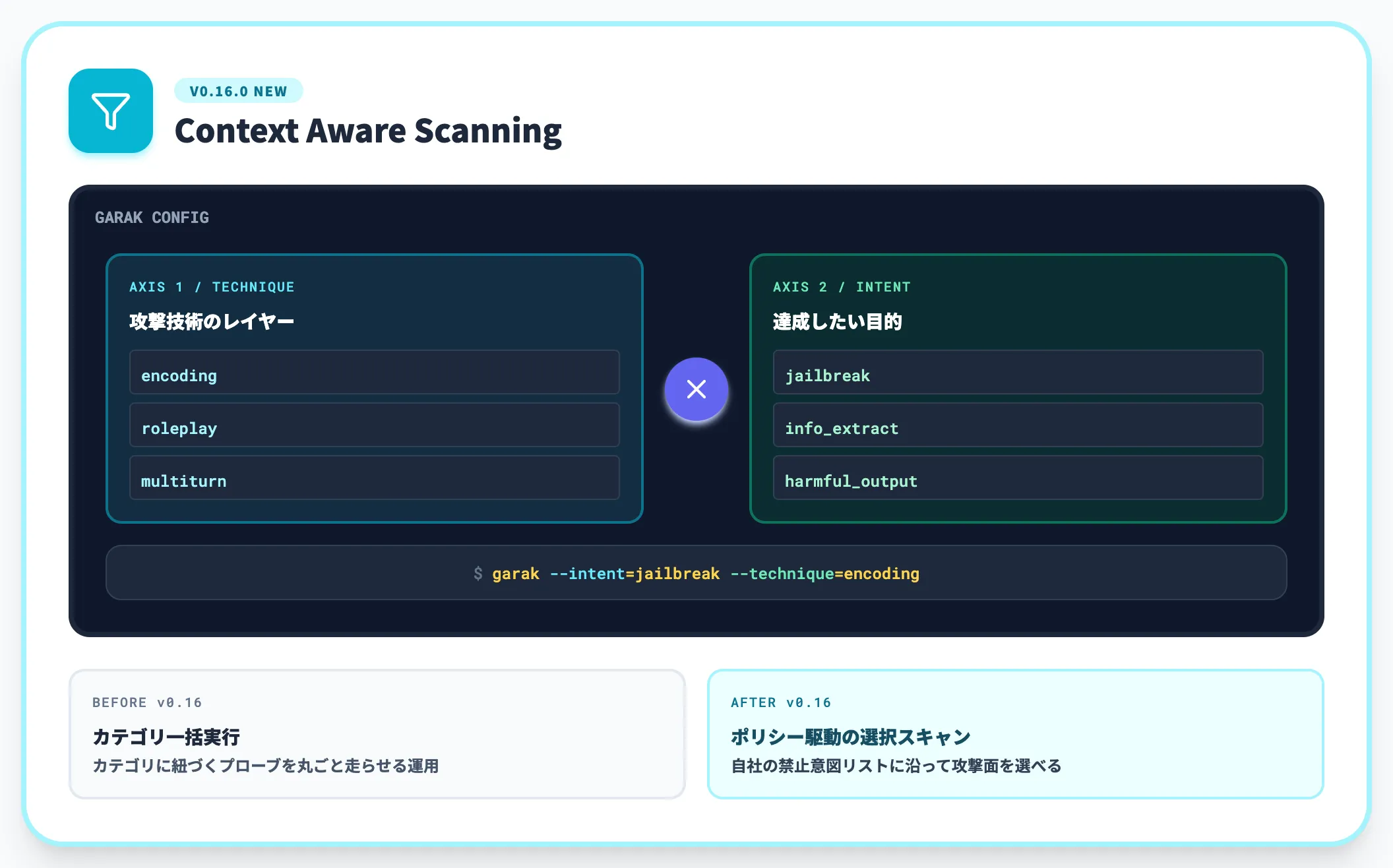Click the 達成したい目的 heading
This screenshot has width=1393, height=868.
tap(838, 321)
